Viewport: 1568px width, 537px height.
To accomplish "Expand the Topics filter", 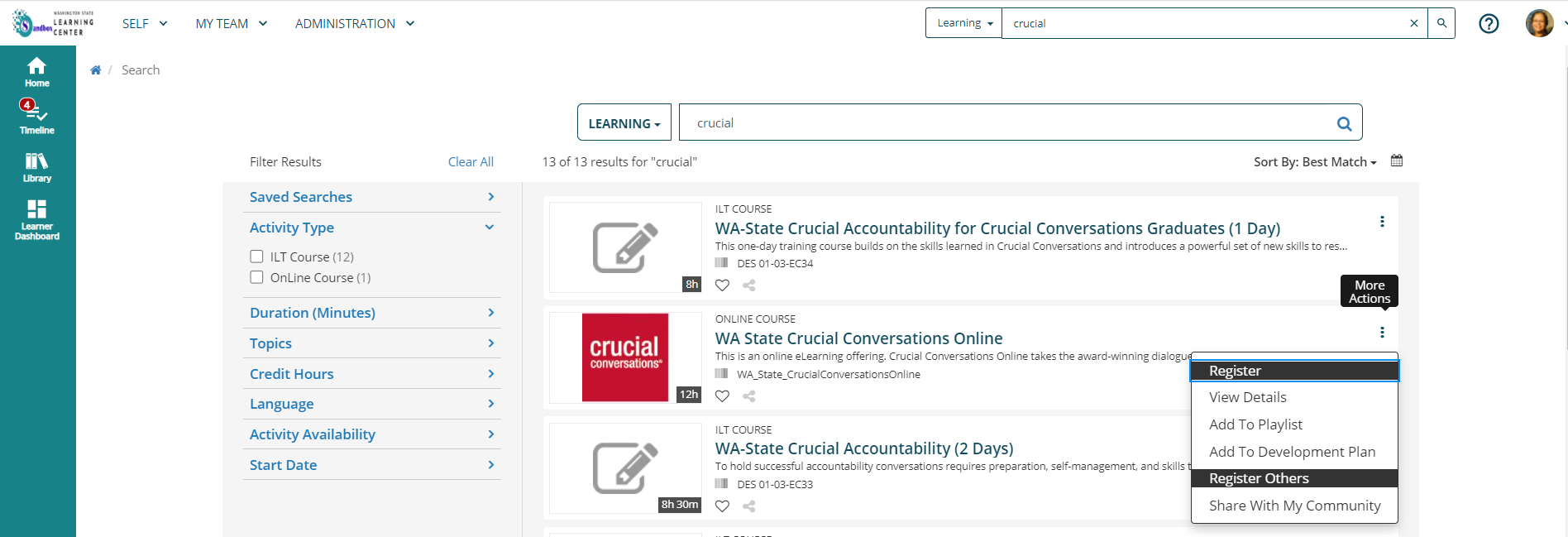I will [x=372, y=343].
